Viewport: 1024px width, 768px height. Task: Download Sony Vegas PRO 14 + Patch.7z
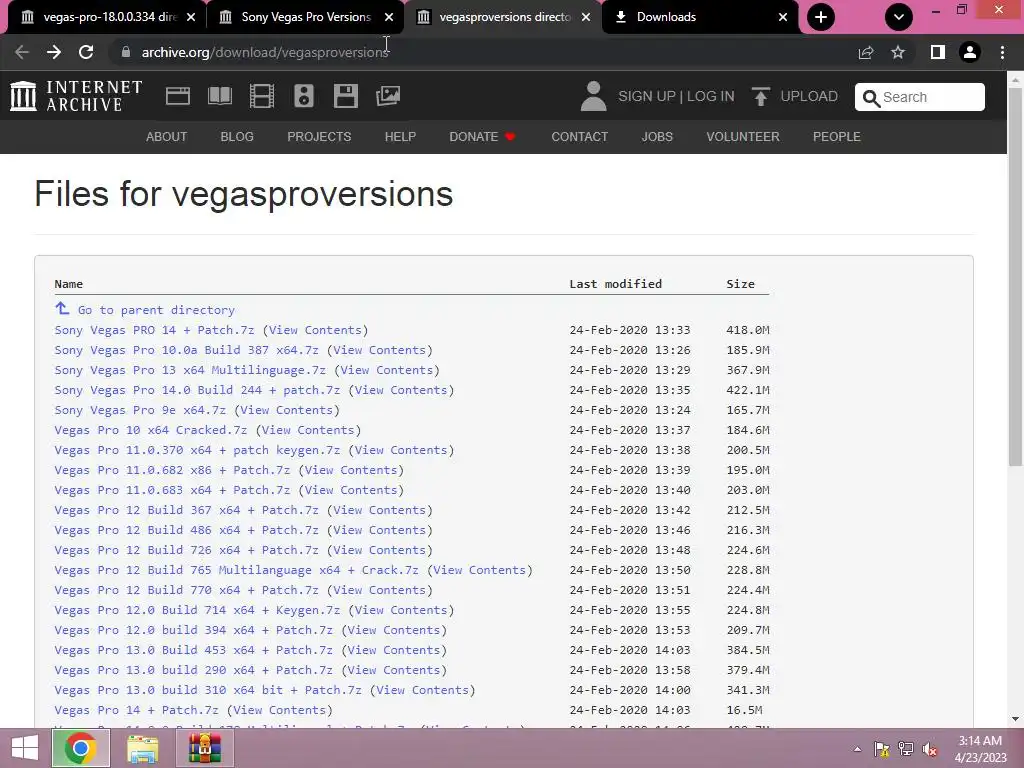click(154, 330)
